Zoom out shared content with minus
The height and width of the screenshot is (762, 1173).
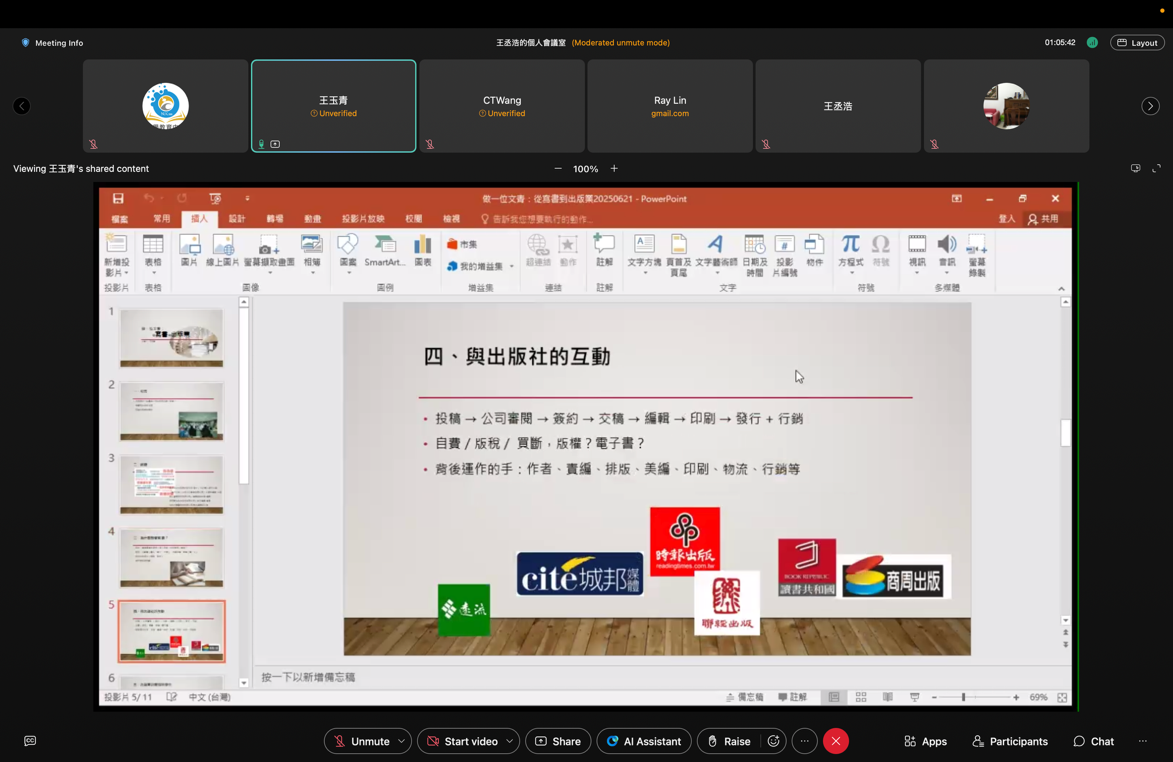point(558,169)
